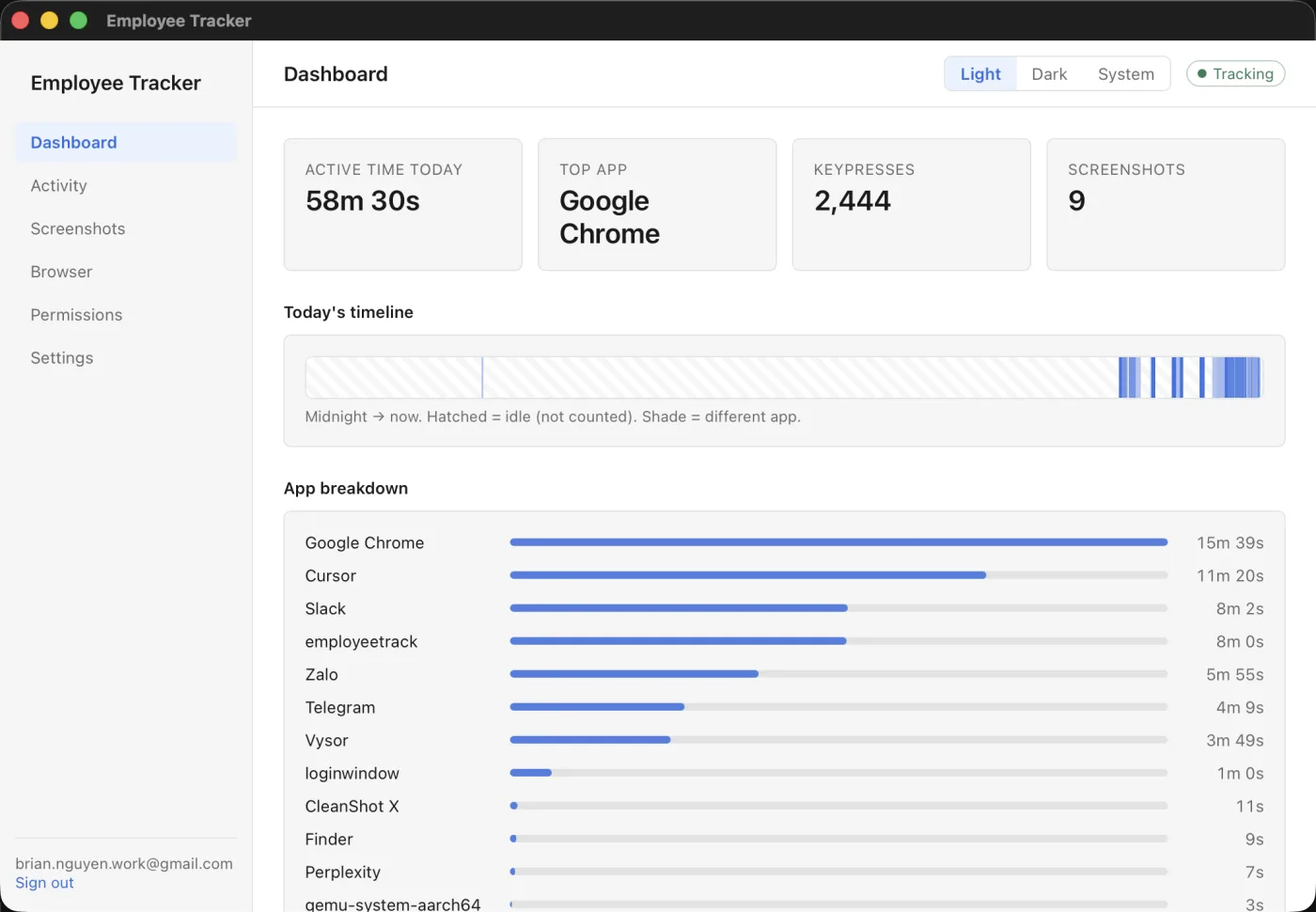Click the Keypresses 2,444 card
The image size is (1316, 912).
tap(911, 204)
